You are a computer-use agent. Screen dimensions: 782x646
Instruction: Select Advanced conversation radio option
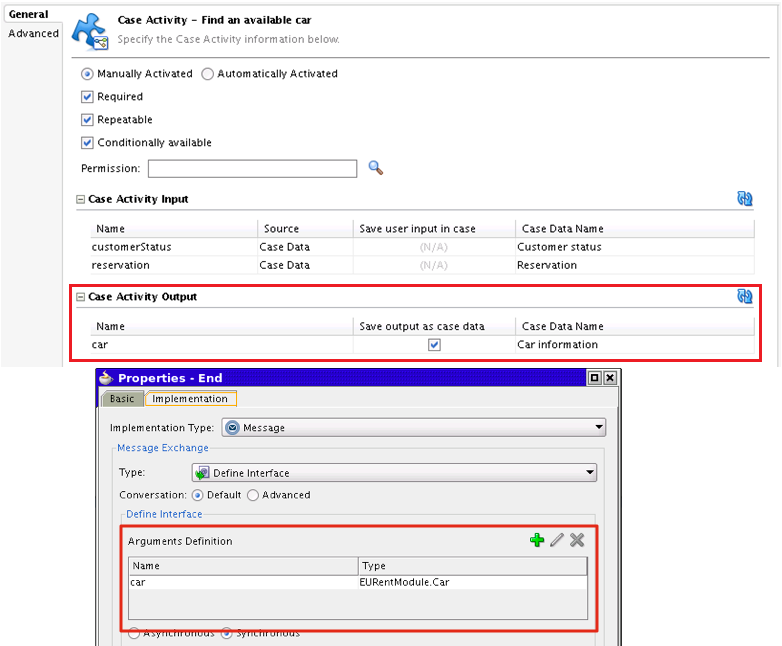tap(253, 495)
